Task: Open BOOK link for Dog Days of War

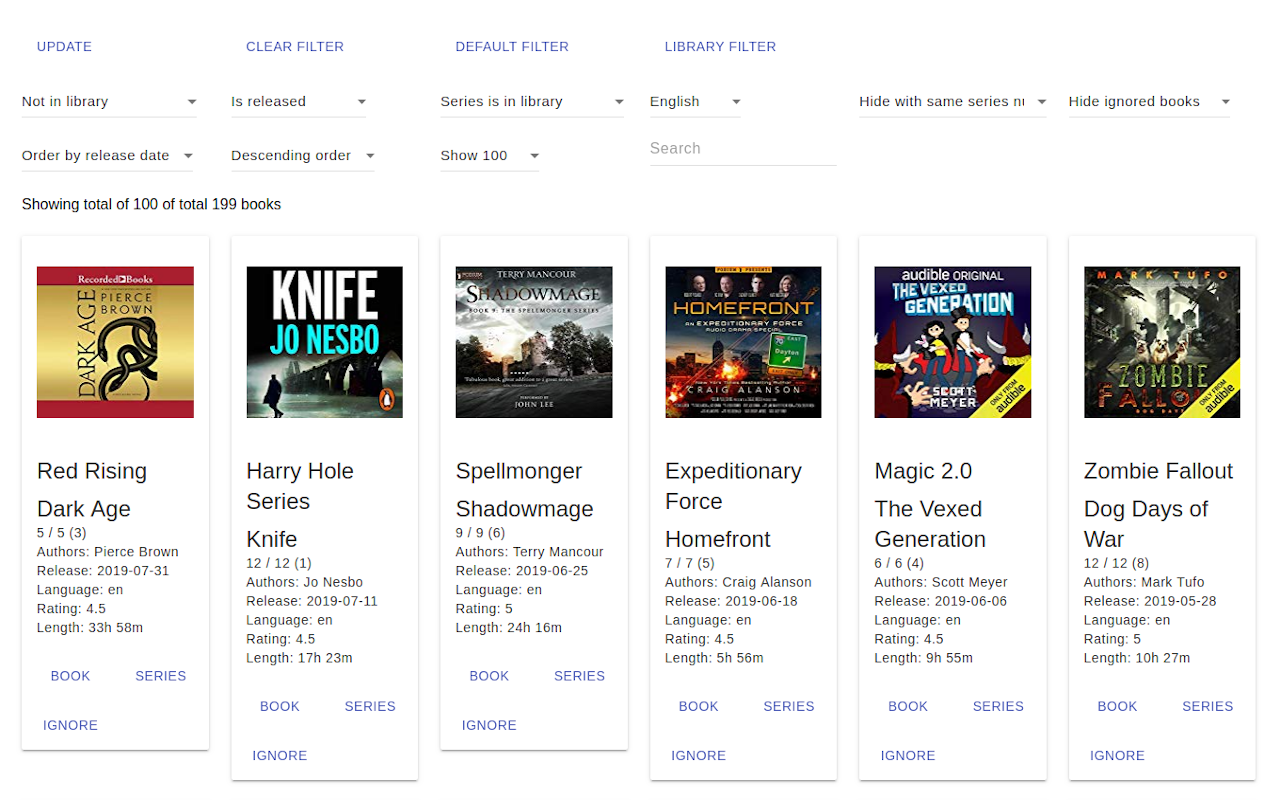Action: click(x=1118, y=706)
